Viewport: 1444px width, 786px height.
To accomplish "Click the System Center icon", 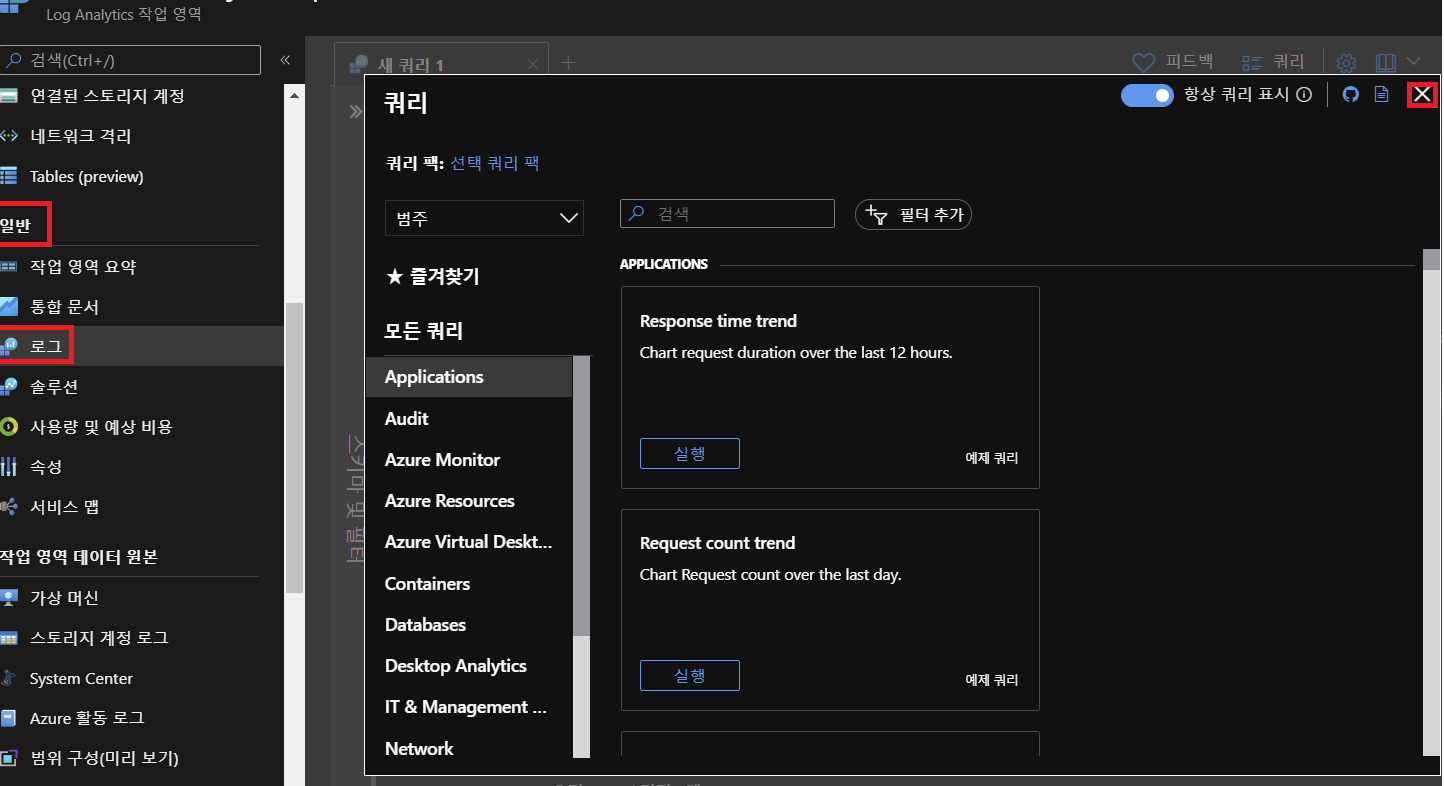I will click(9, 678).
